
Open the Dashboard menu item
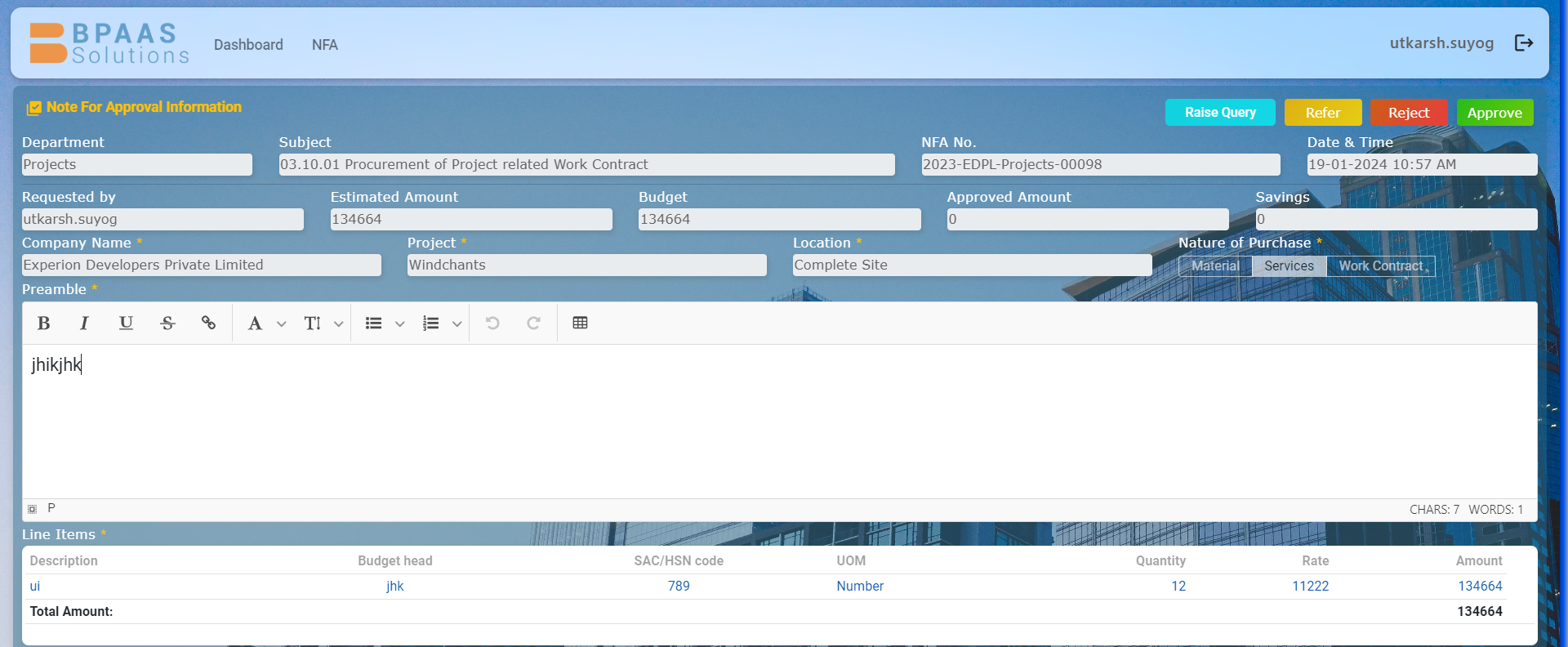point(248,45)
